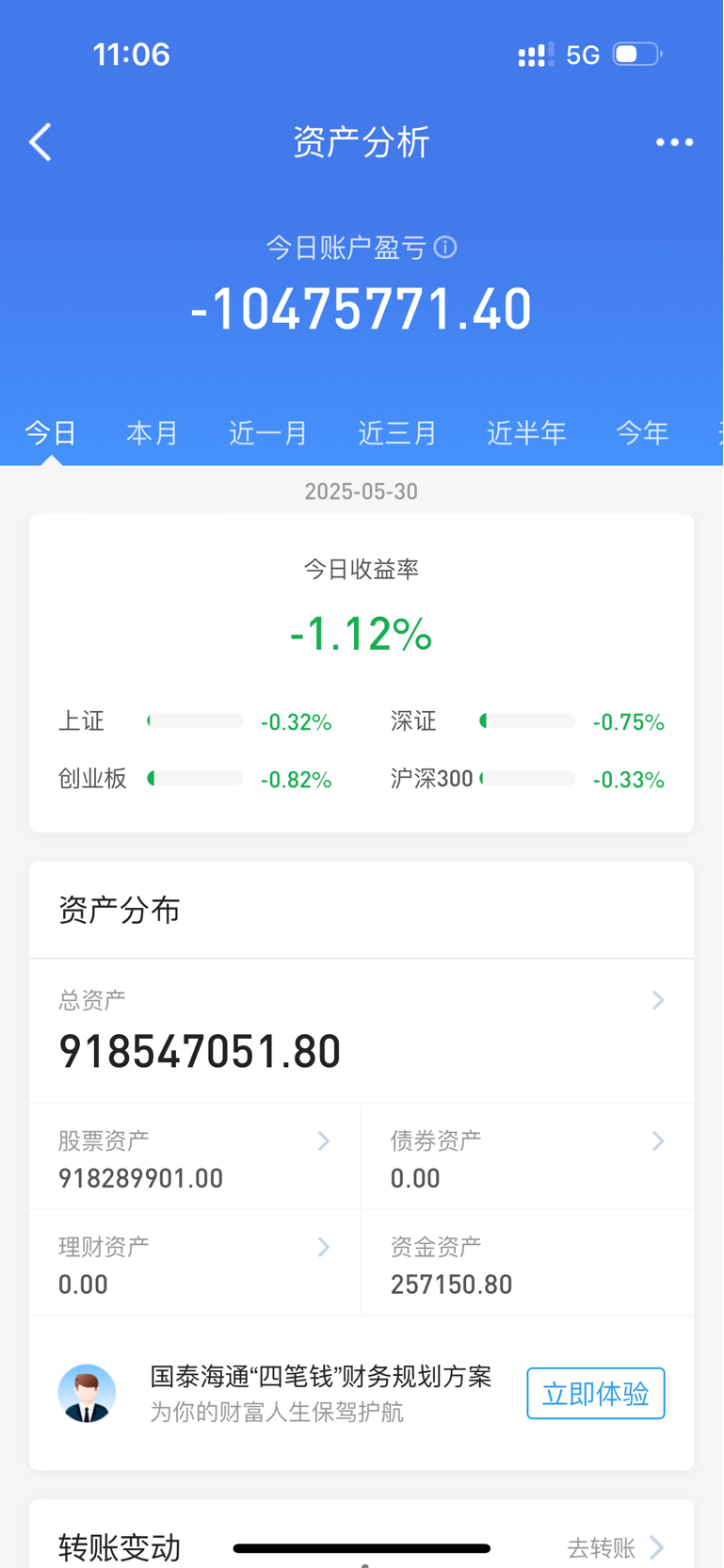Switch to the 近一月 tab
The width and height of the screenshot is (724, 1568).
pos(268,433)
